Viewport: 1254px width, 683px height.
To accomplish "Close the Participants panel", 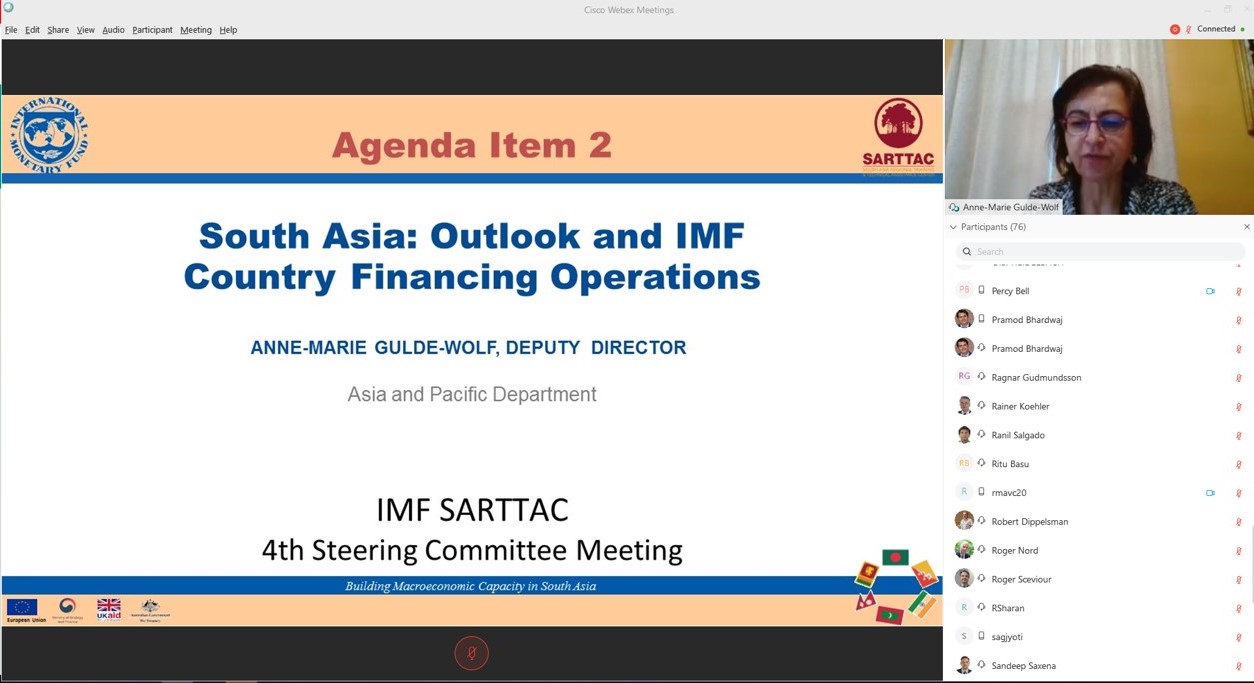I will click(x=1246, y=227).
